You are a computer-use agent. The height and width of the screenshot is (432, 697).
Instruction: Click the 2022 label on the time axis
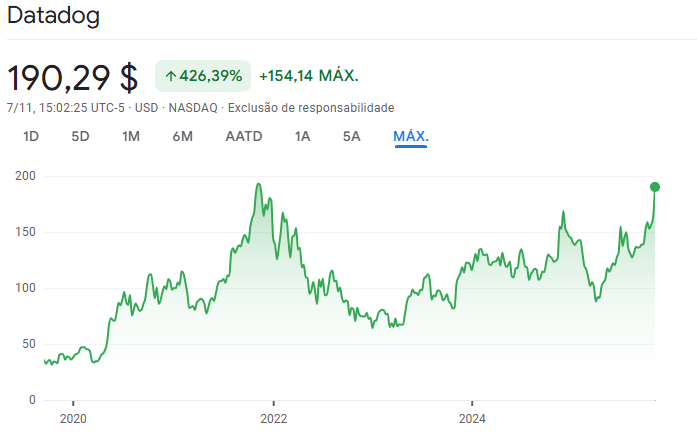[x=273, y=418]
